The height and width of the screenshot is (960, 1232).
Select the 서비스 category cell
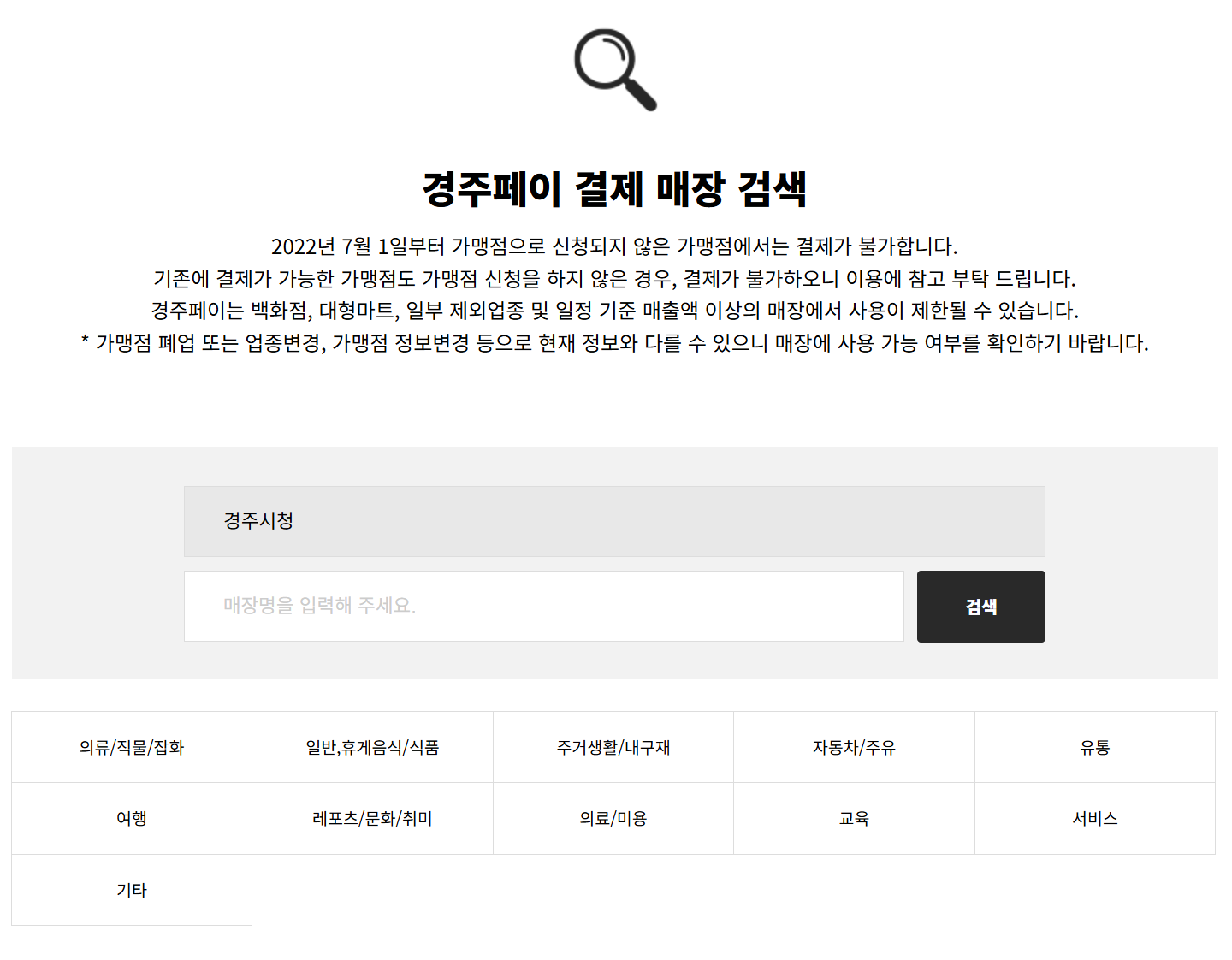[x=1094, y=818]
